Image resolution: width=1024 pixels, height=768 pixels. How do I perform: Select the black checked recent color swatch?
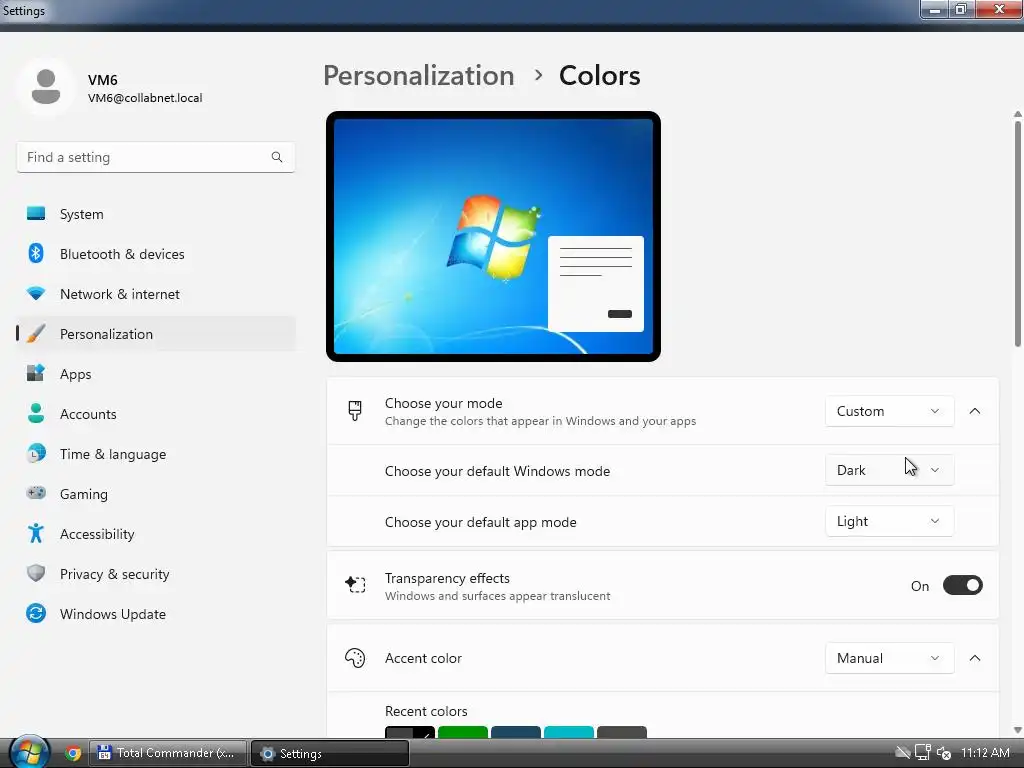coord(409,731)
